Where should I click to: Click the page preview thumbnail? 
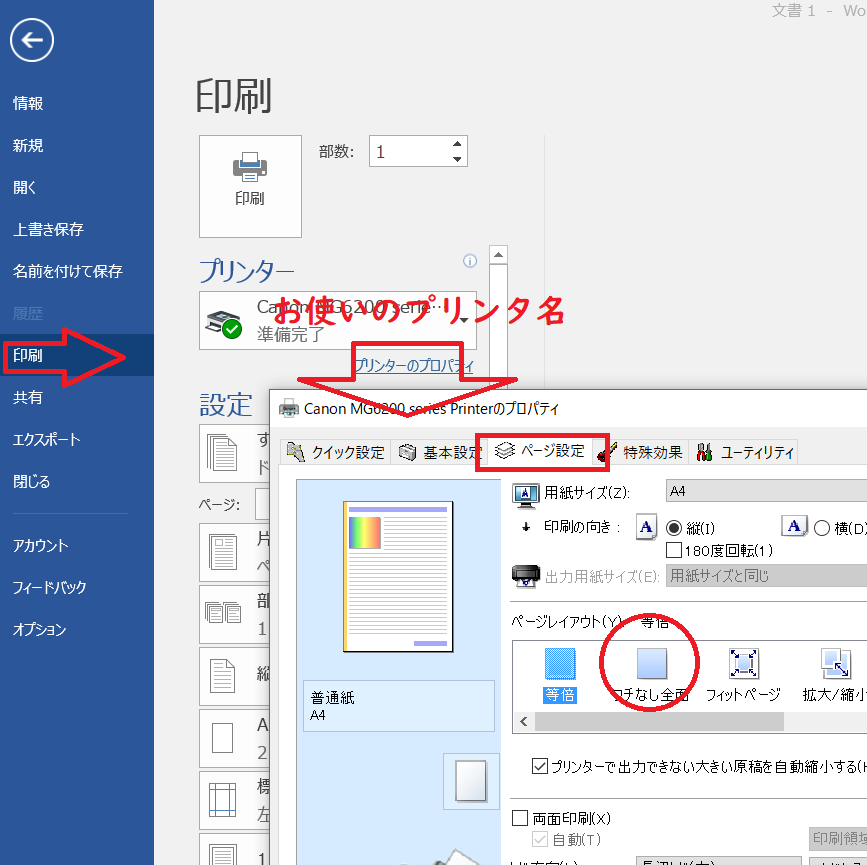point(398,577)
